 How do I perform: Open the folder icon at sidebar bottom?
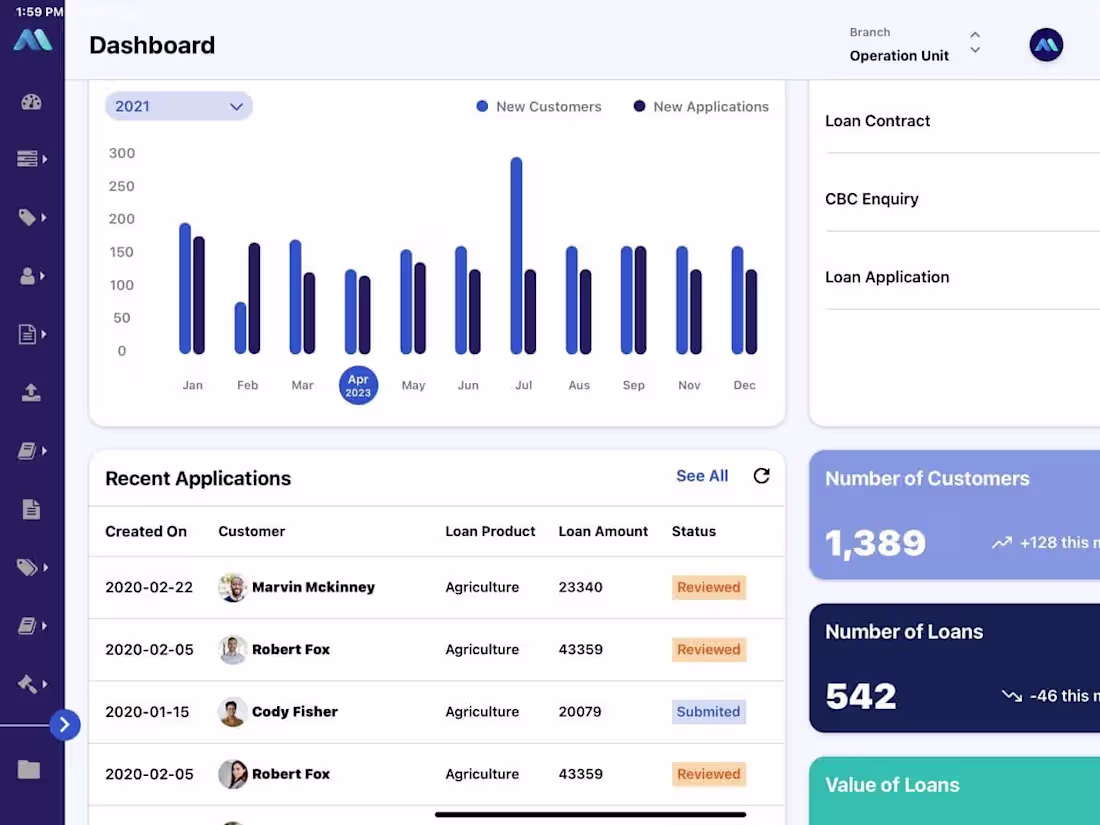pyautogui.click(x=31, y=769)
